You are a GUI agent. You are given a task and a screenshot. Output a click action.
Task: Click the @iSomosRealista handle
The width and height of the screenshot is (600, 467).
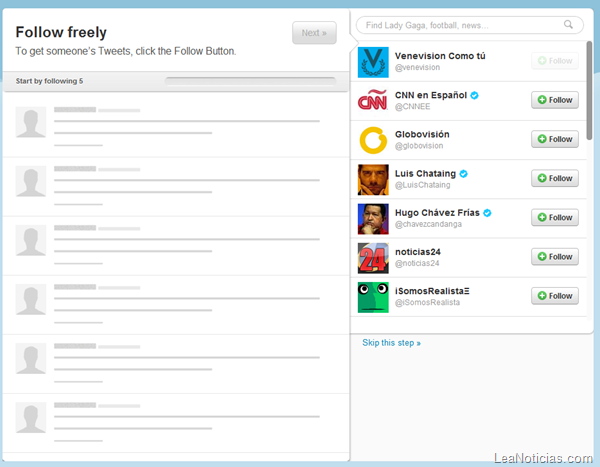[x=427, y=303]
